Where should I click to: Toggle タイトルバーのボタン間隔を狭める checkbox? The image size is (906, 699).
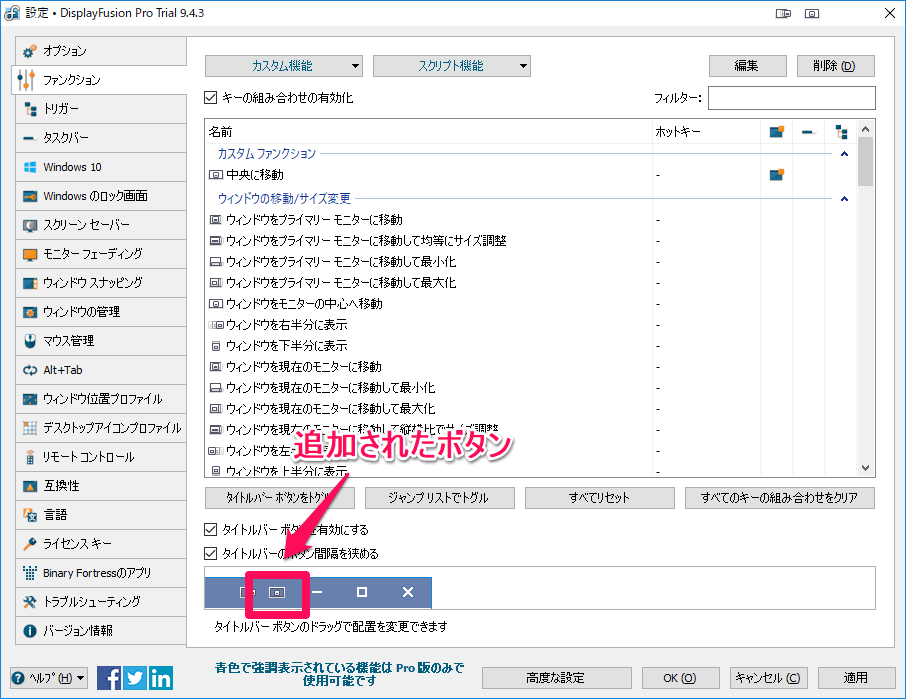(211, 553)
